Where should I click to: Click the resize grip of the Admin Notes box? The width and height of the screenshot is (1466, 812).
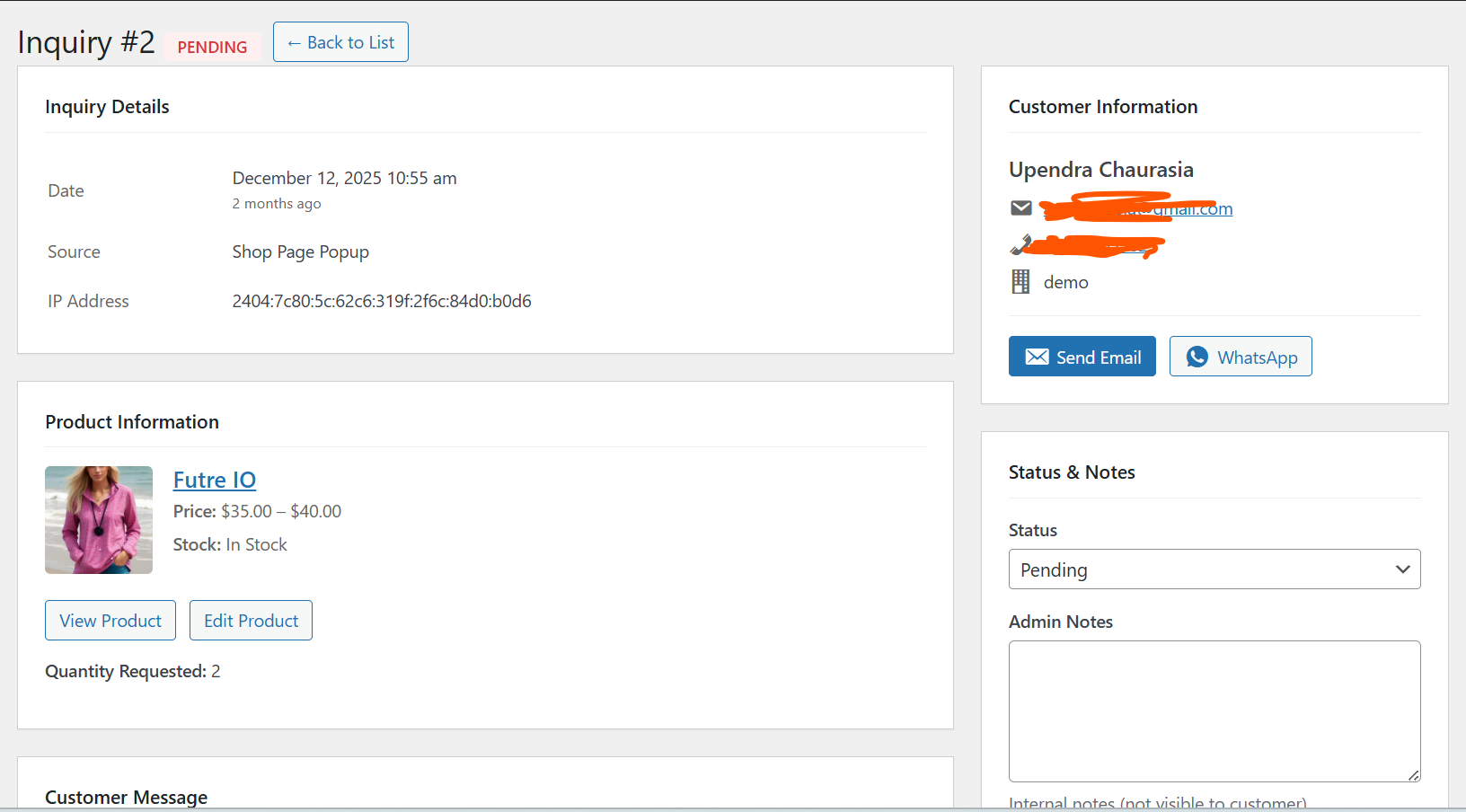tap(1416, 774)
